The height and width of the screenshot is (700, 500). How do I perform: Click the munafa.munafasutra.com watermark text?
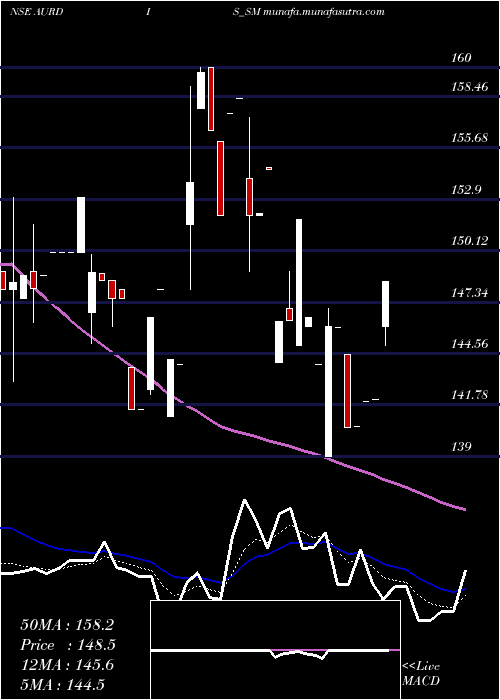pos(324,12)
